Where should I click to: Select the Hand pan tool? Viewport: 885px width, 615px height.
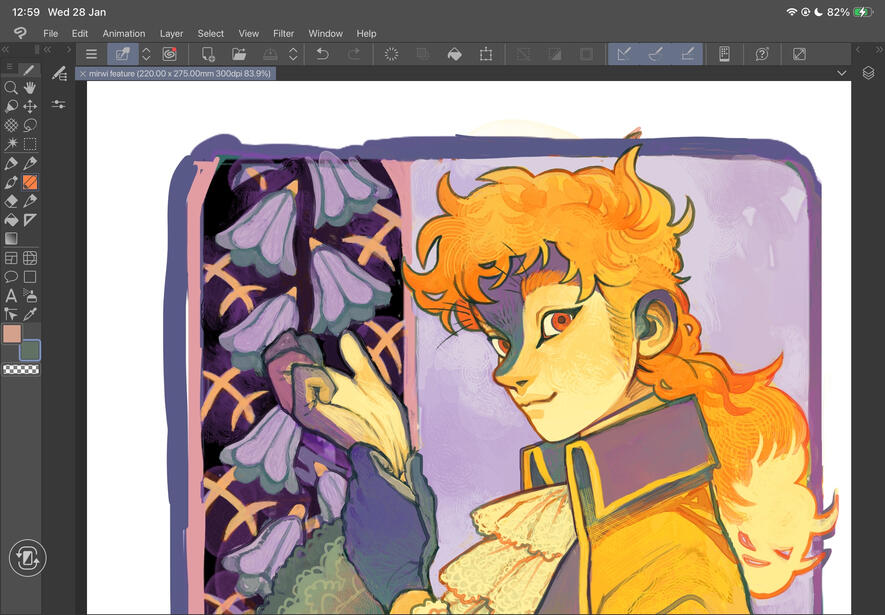coord(31,88)
